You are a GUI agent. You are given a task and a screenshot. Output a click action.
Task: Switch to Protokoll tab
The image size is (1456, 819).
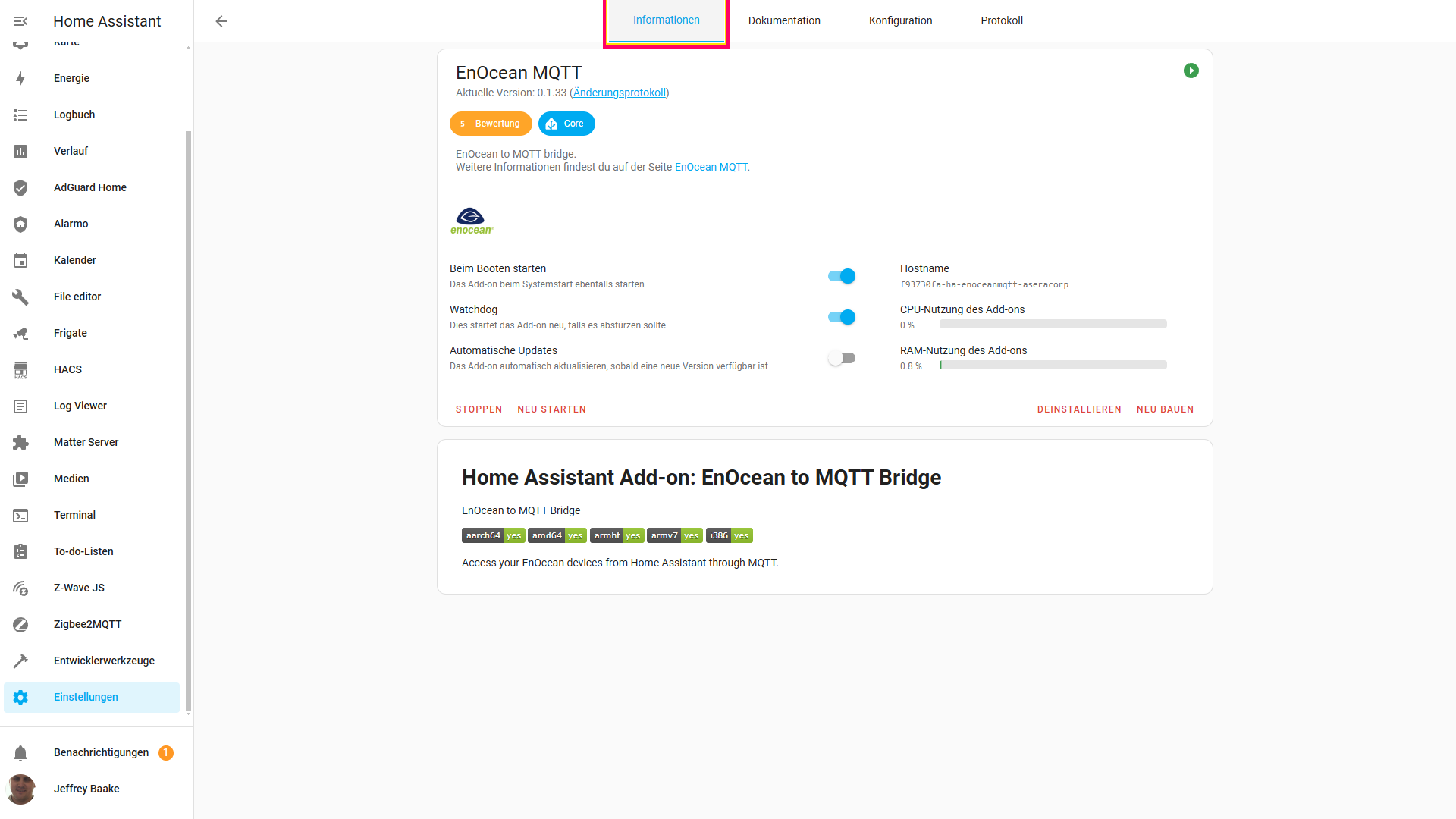pyautogui.click(x=1002, y=20)
